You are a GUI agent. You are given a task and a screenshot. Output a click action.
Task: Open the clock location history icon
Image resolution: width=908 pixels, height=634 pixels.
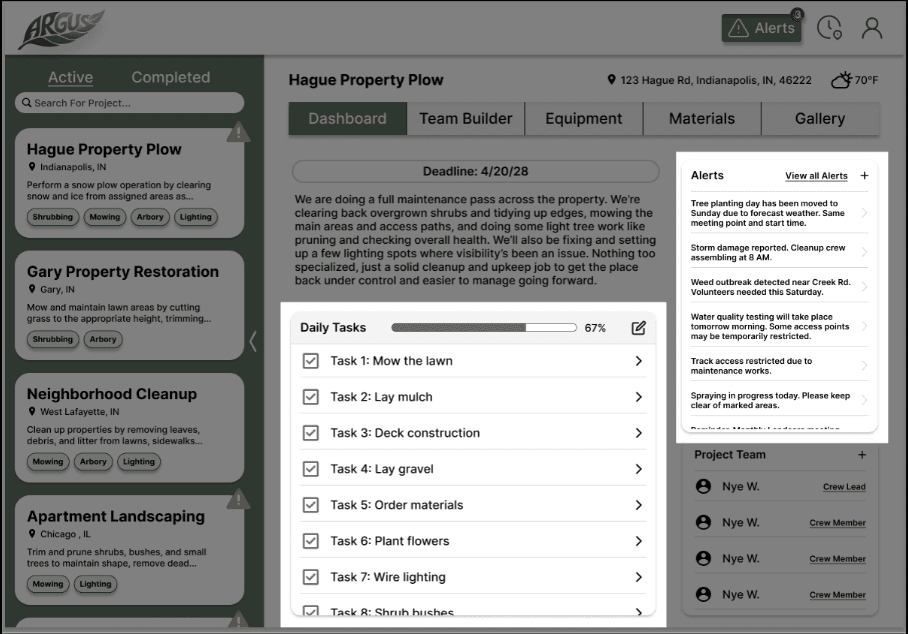click(x=829, y=28)
